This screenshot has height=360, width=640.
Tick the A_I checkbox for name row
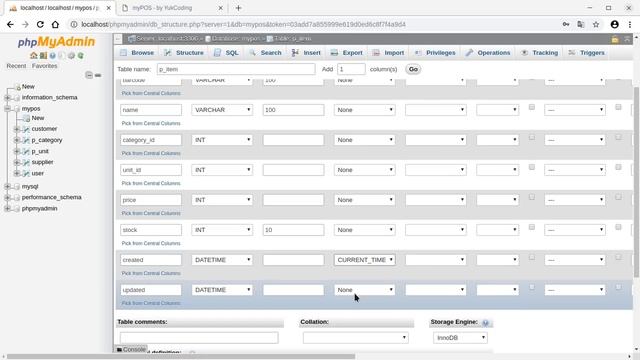tap(618, 107)
